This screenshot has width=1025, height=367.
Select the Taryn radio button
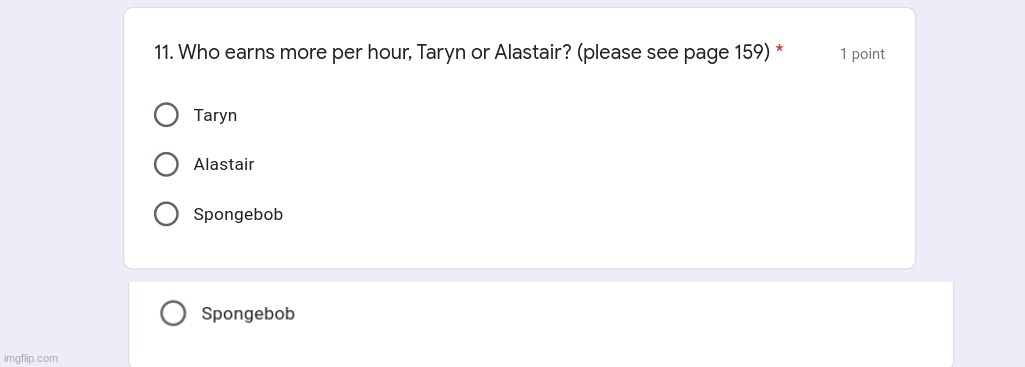coord(166,114)
